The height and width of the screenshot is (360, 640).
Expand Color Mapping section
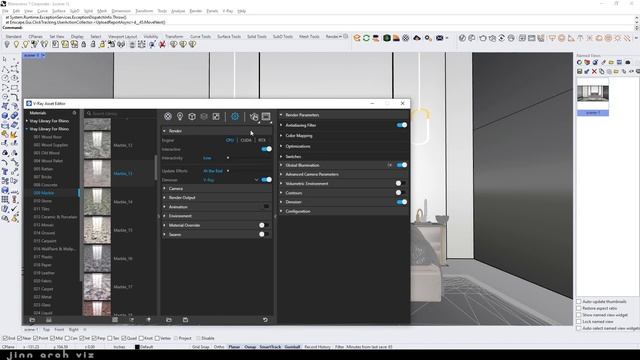(x=344, y=136)
